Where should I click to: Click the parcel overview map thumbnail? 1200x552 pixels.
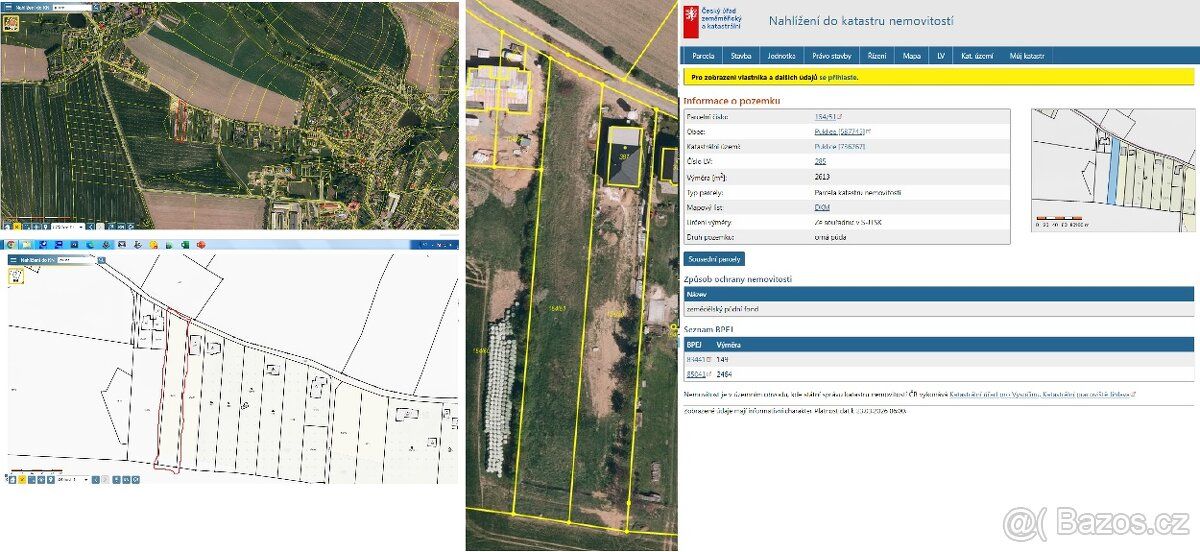click(1112, 171)
